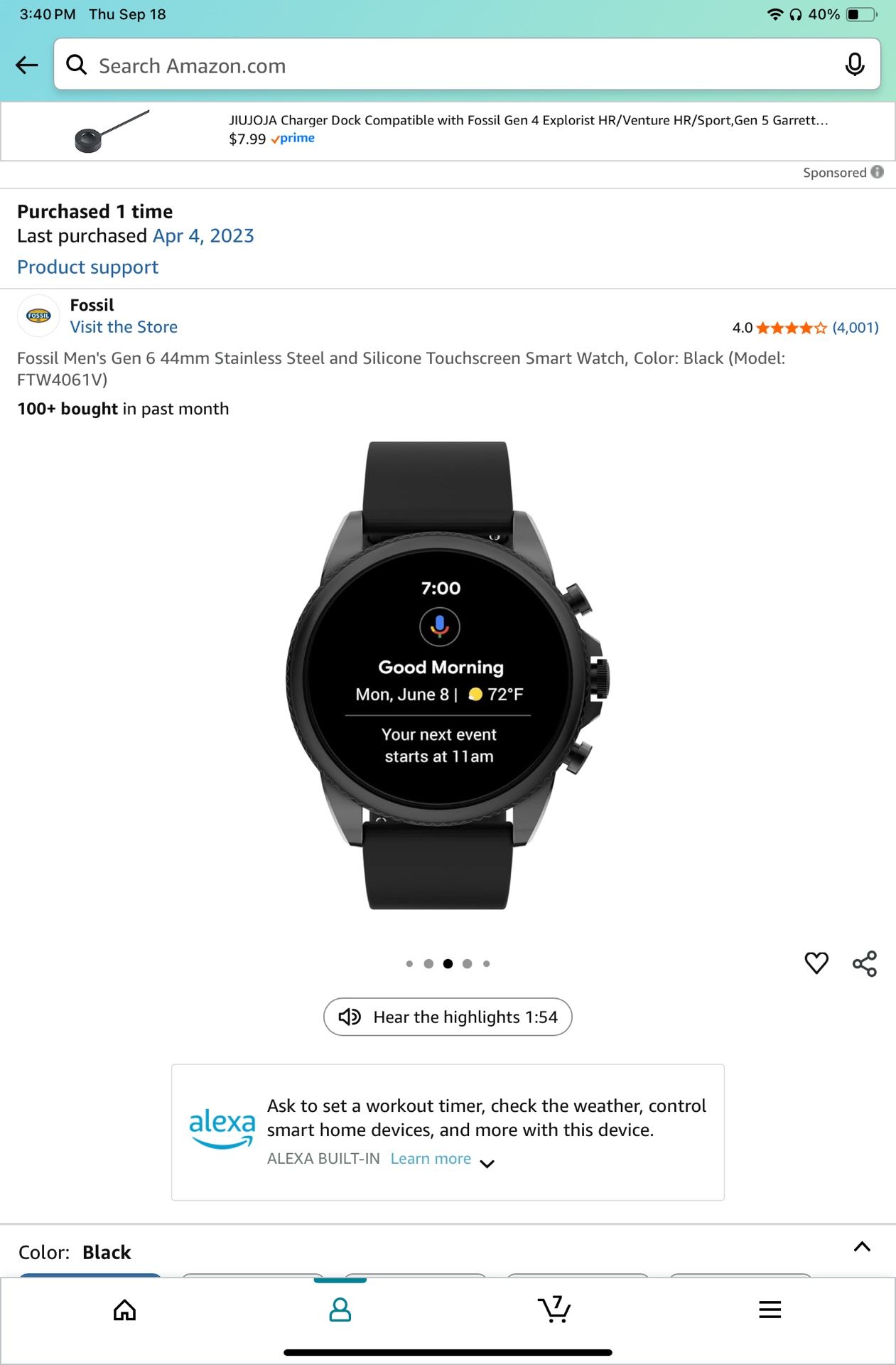Open the account profile tab
The width and height of the screenshot is (896, 1365).
pos(340,1310)
